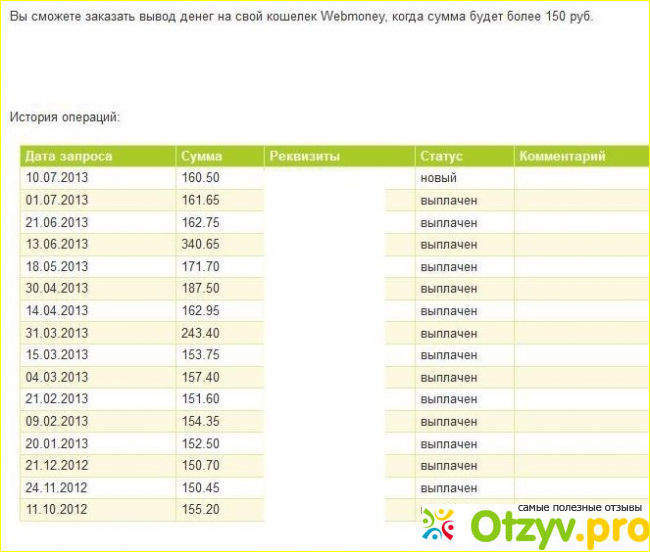The image size is (650, 552).
Task: Click the amount 340.65
Action: click(x=200, y=244)
